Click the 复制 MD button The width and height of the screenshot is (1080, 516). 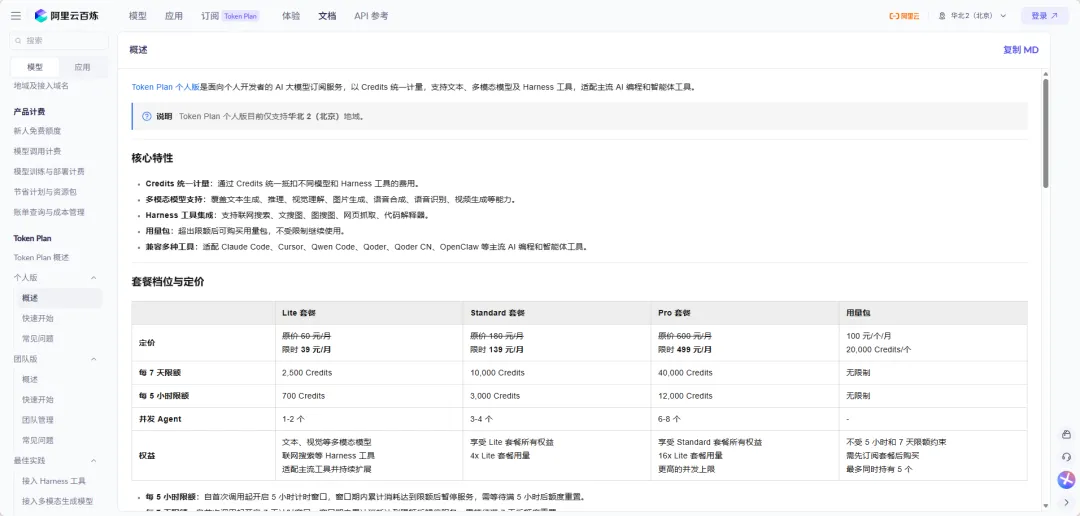1021,50
